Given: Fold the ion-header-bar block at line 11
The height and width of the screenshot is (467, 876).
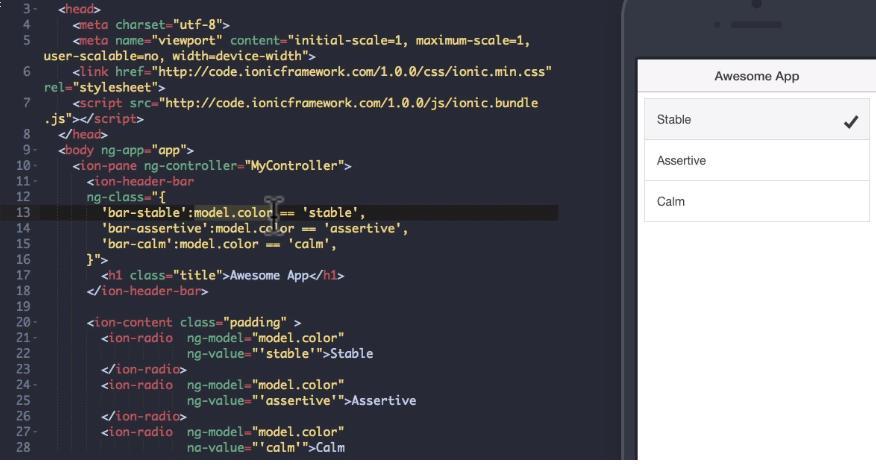Looking at the screenshot, I should 36,182.
